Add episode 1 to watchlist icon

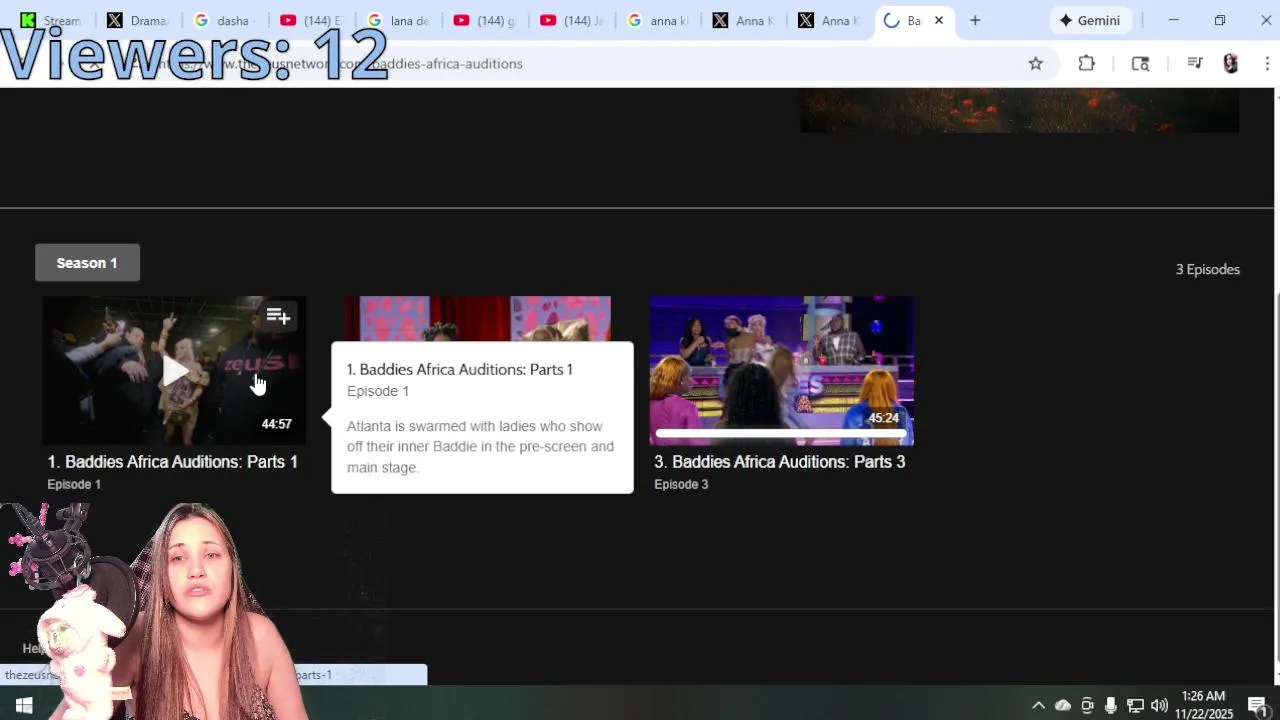[278, 317]
